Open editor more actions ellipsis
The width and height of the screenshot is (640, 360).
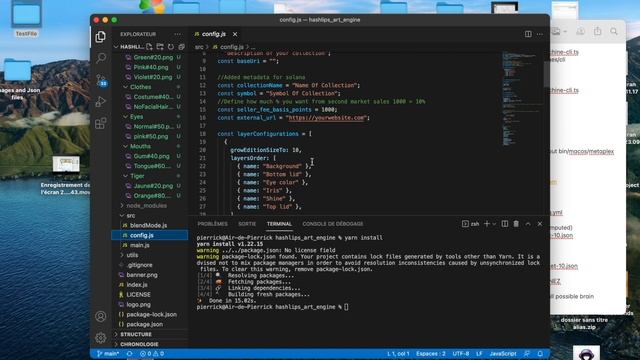coord(540,34)
